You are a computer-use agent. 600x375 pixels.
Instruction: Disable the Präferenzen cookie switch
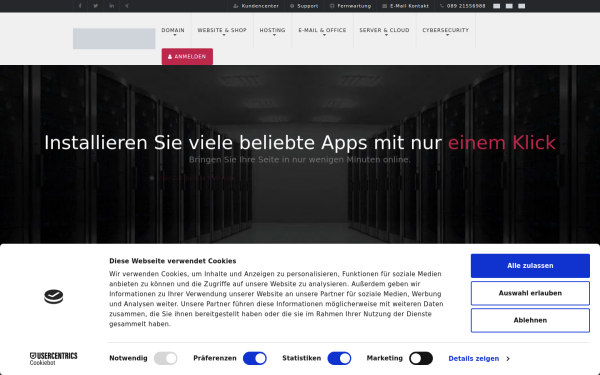(x=255, y=359)
